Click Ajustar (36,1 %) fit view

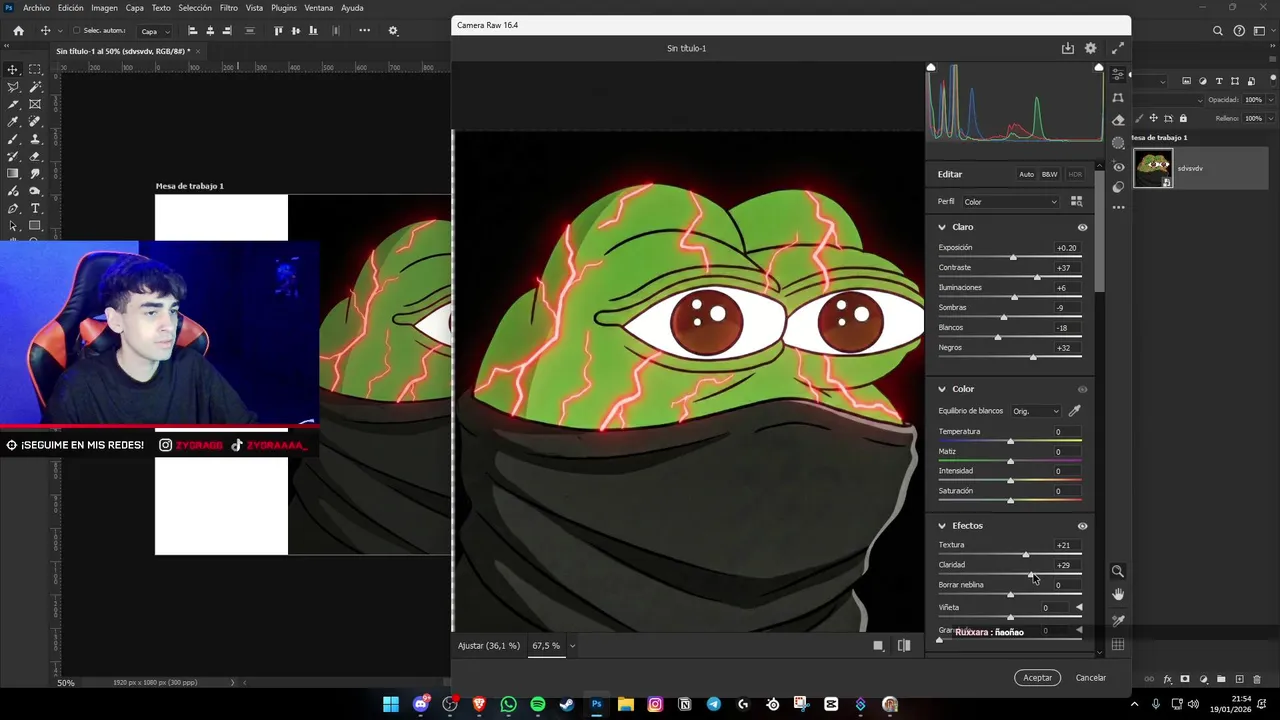click(488, 646)
